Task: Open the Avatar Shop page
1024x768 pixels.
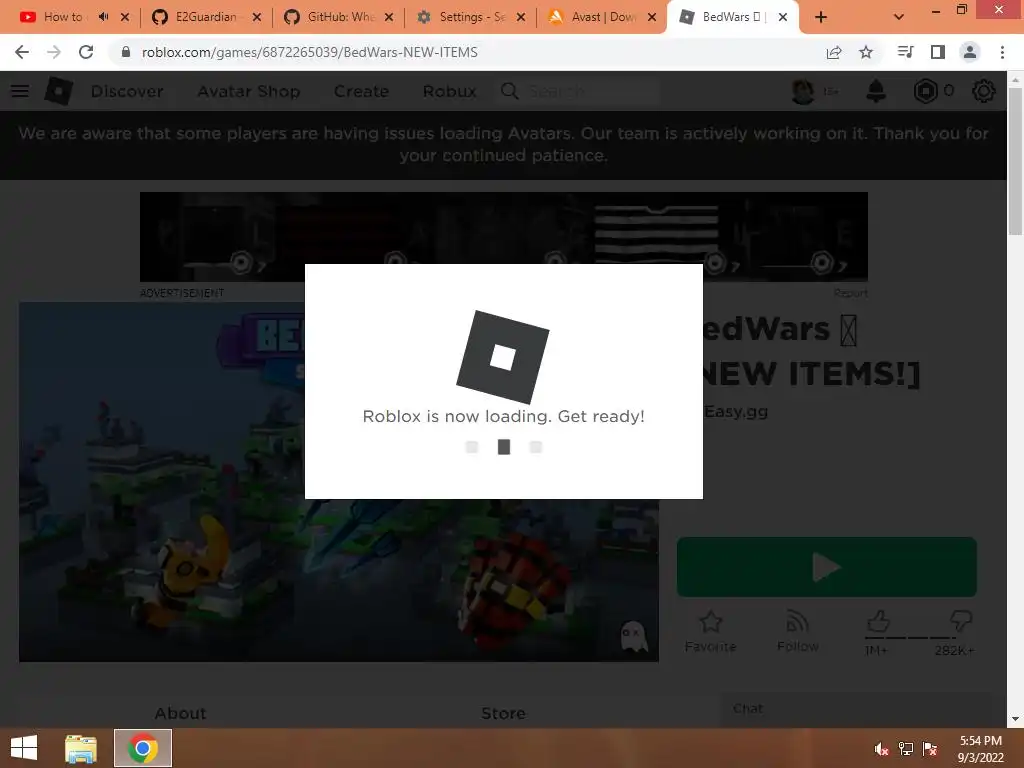Action: (249, 91)
